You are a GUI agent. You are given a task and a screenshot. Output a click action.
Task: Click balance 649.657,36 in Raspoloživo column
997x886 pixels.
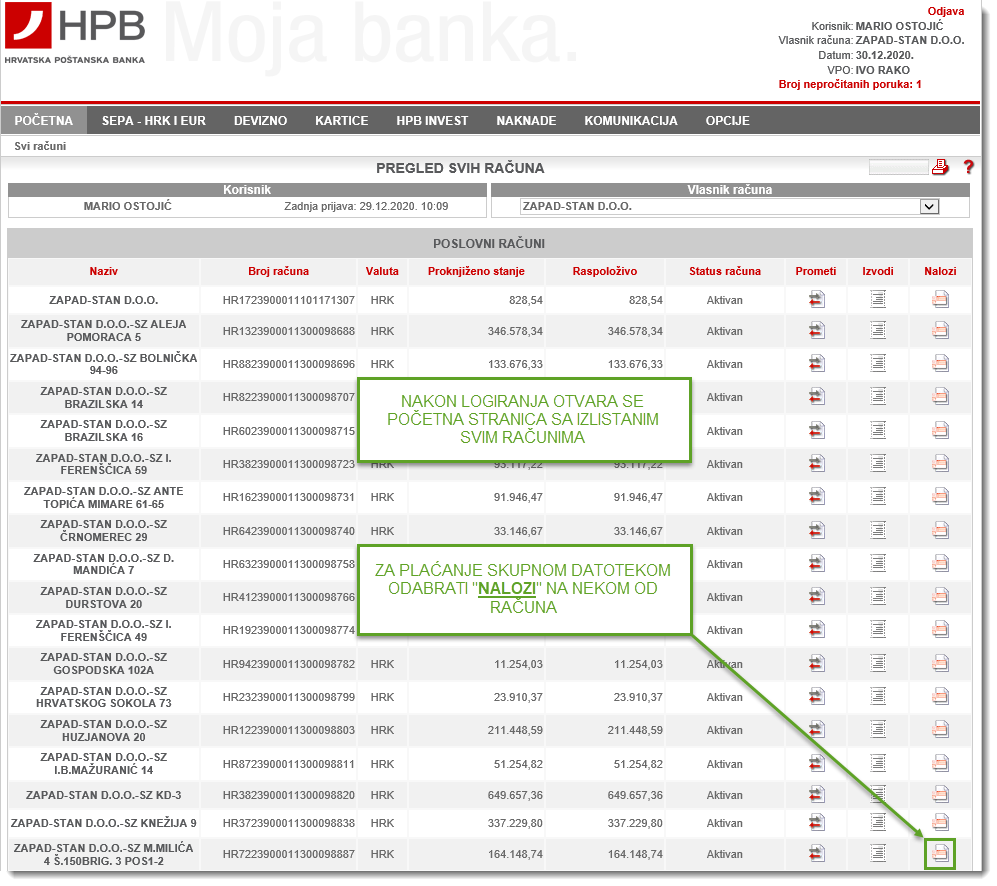pos(635,795)
